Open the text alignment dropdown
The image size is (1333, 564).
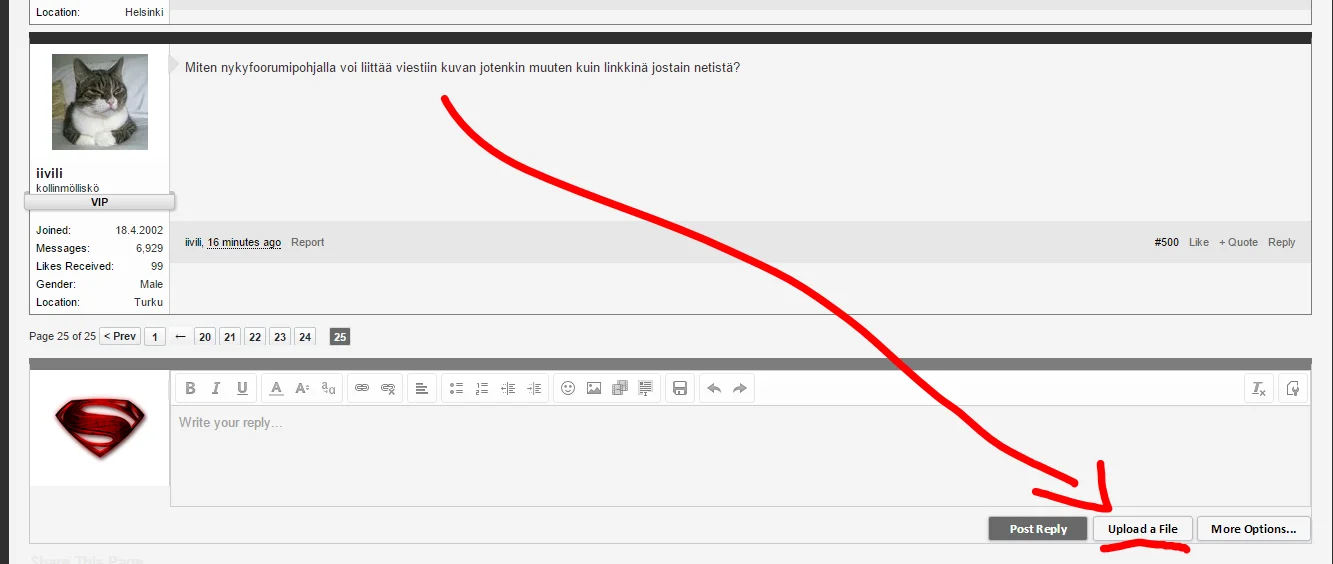[x=422, y=388]
